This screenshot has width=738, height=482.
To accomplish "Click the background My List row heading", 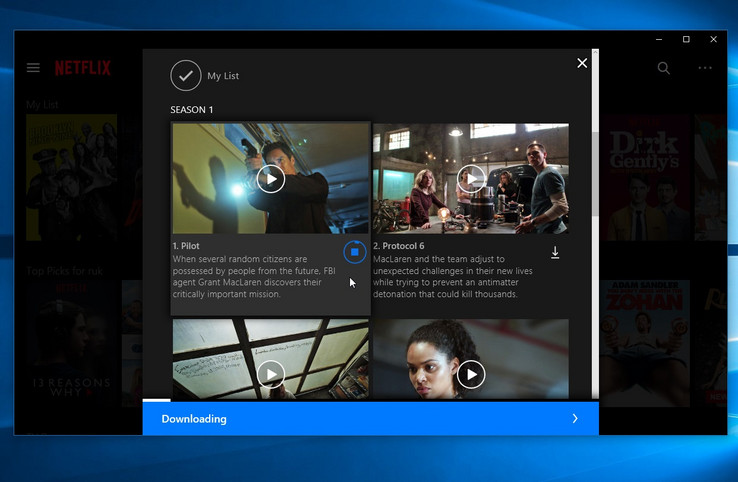I will [42, 104].
